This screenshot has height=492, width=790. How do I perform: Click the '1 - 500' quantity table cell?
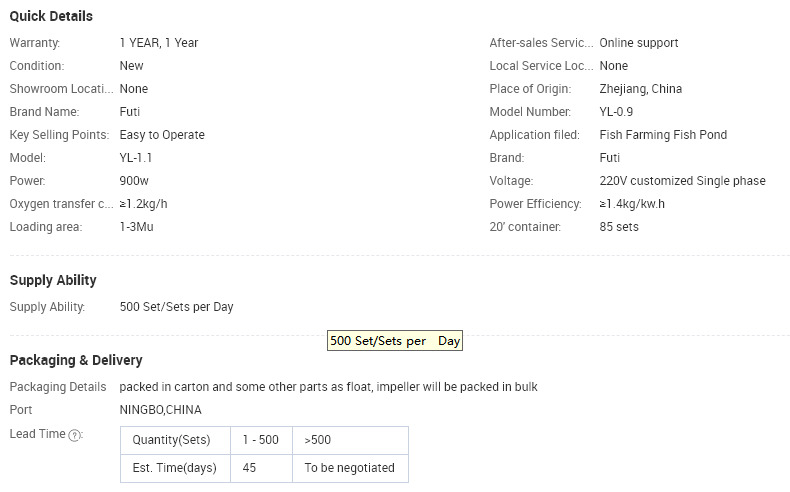(x=261, y=440)
